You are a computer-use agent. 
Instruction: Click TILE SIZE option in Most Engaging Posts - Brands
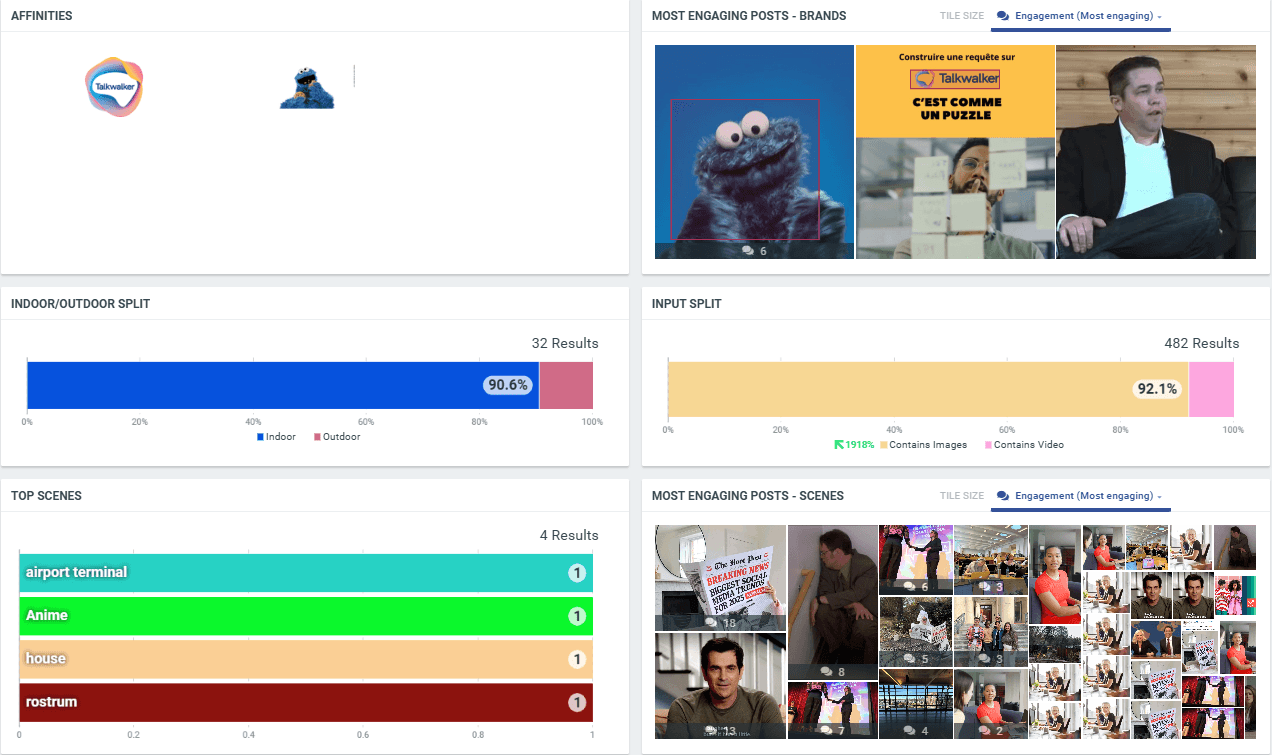click(961, 16)
